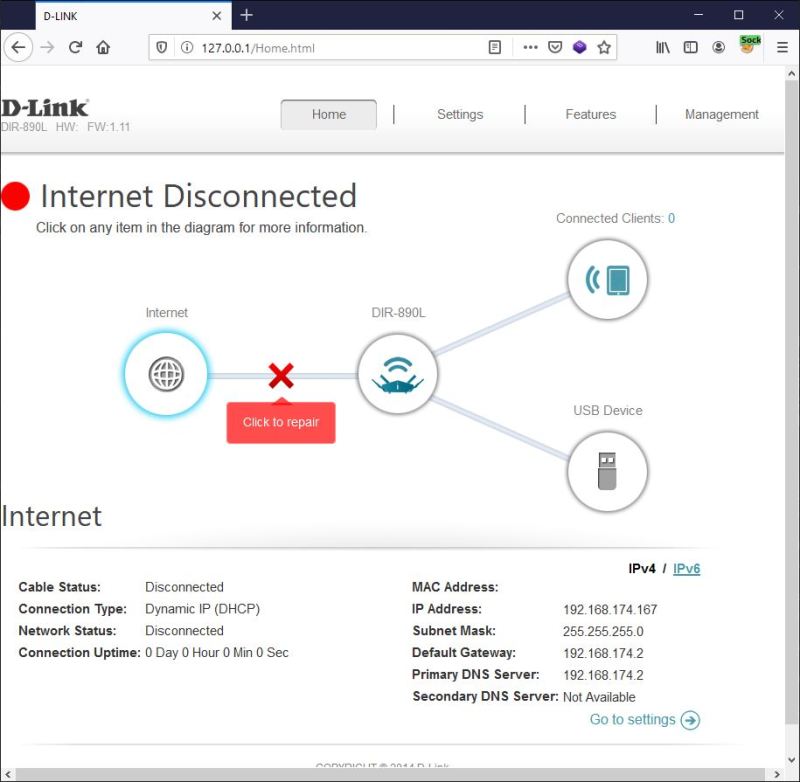
Task: Open the Features navigation menu
Action: point(590,114)
